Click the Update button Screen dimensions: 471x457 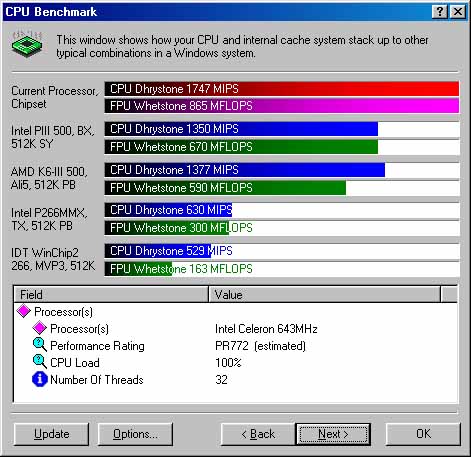[52, 434]
